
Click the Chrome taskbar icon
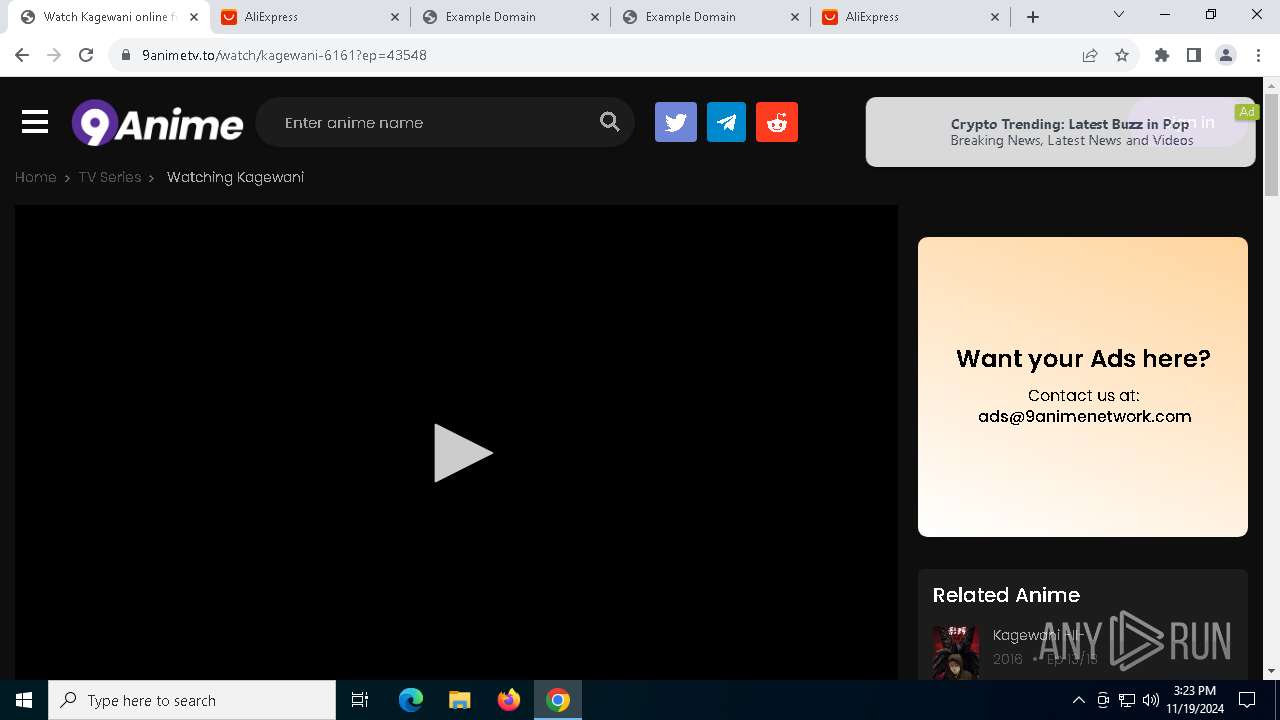558,700
